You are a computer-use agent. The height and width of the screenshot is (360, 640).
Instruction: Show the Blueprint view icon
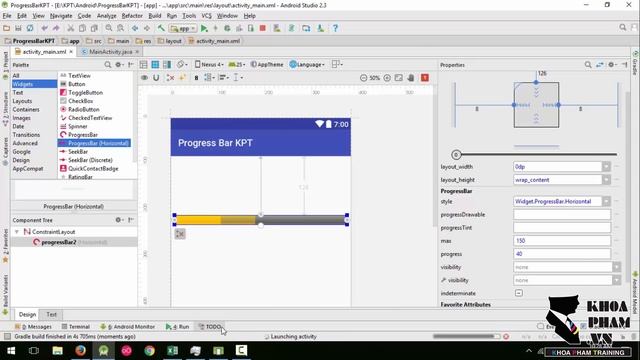tap(155, 64)
